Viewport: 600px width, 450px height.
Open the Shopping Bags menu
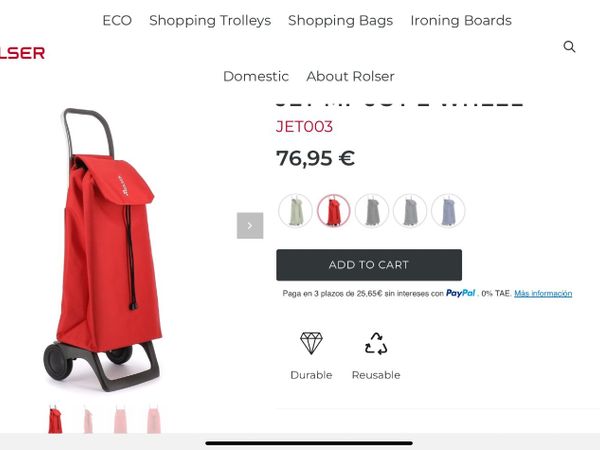341,21
